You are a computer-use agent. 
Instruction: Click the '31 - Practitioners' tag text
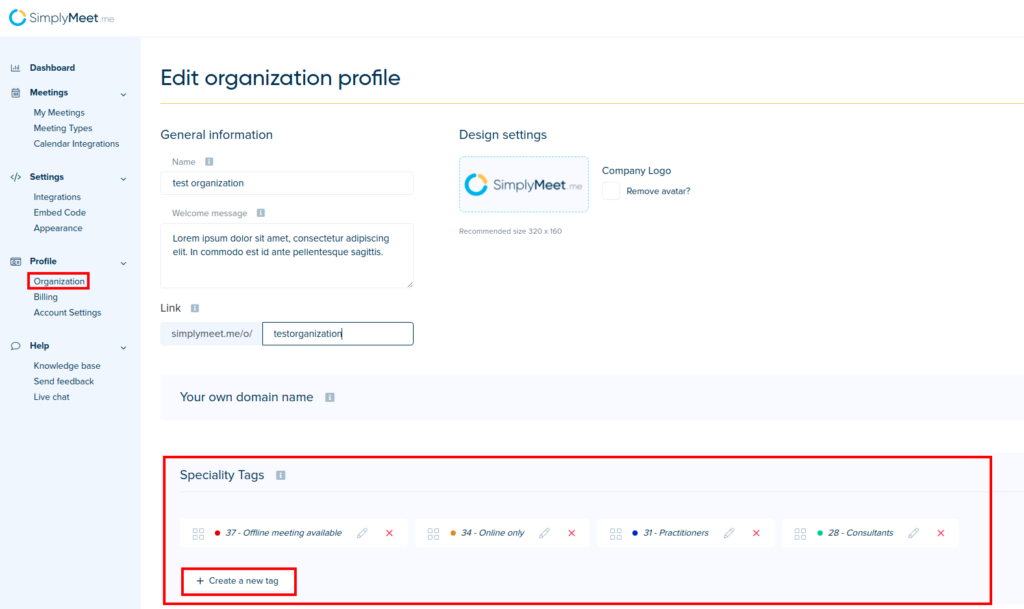(x=676, y=533)
